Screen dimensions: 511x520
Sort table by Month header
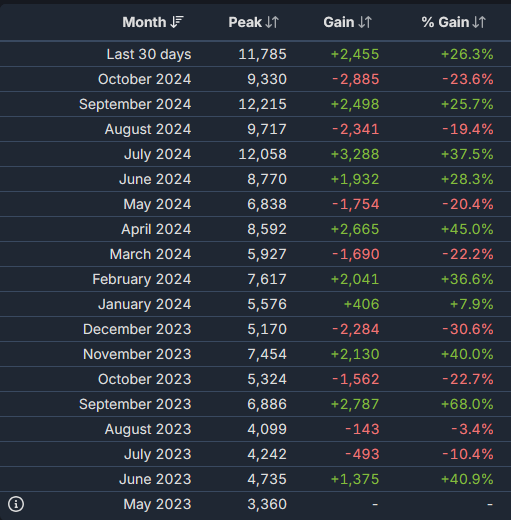144,22
